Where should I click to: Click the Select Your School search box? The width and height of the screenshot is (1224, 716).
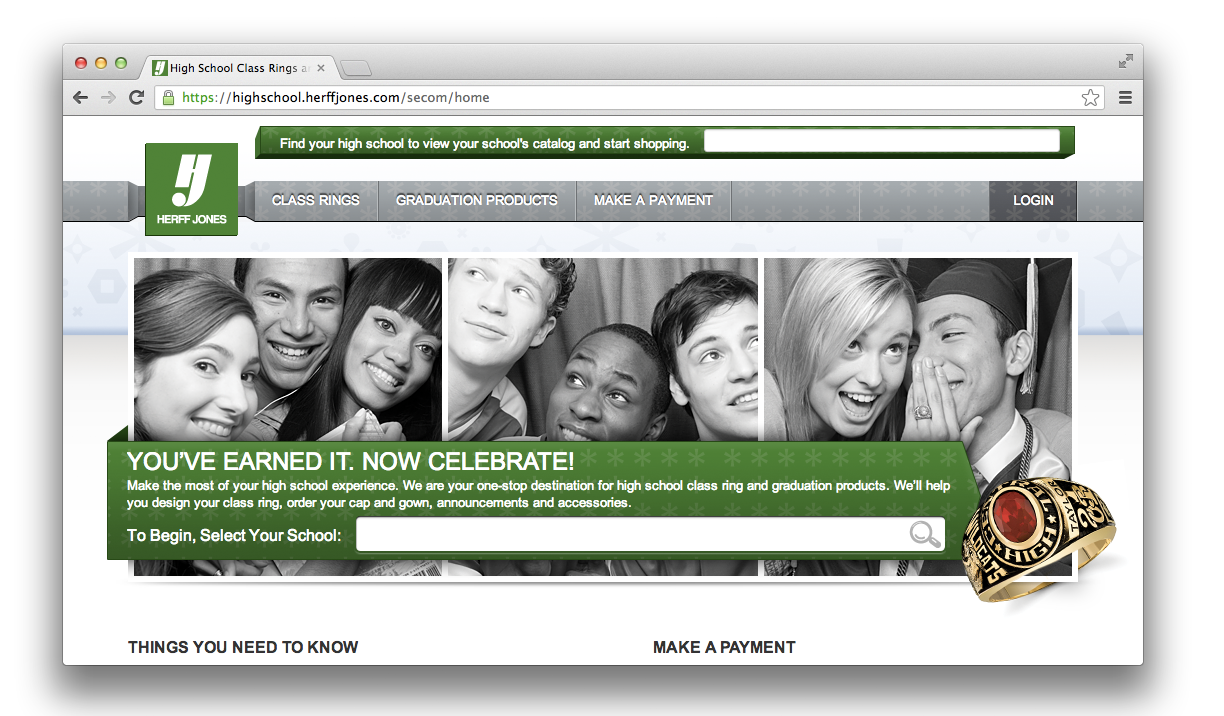650,535
